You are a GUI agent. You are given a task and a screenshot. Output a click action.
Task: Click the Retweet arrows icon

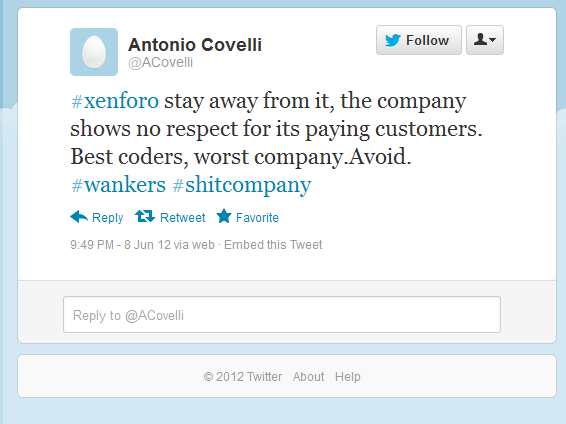click(145, 216)
